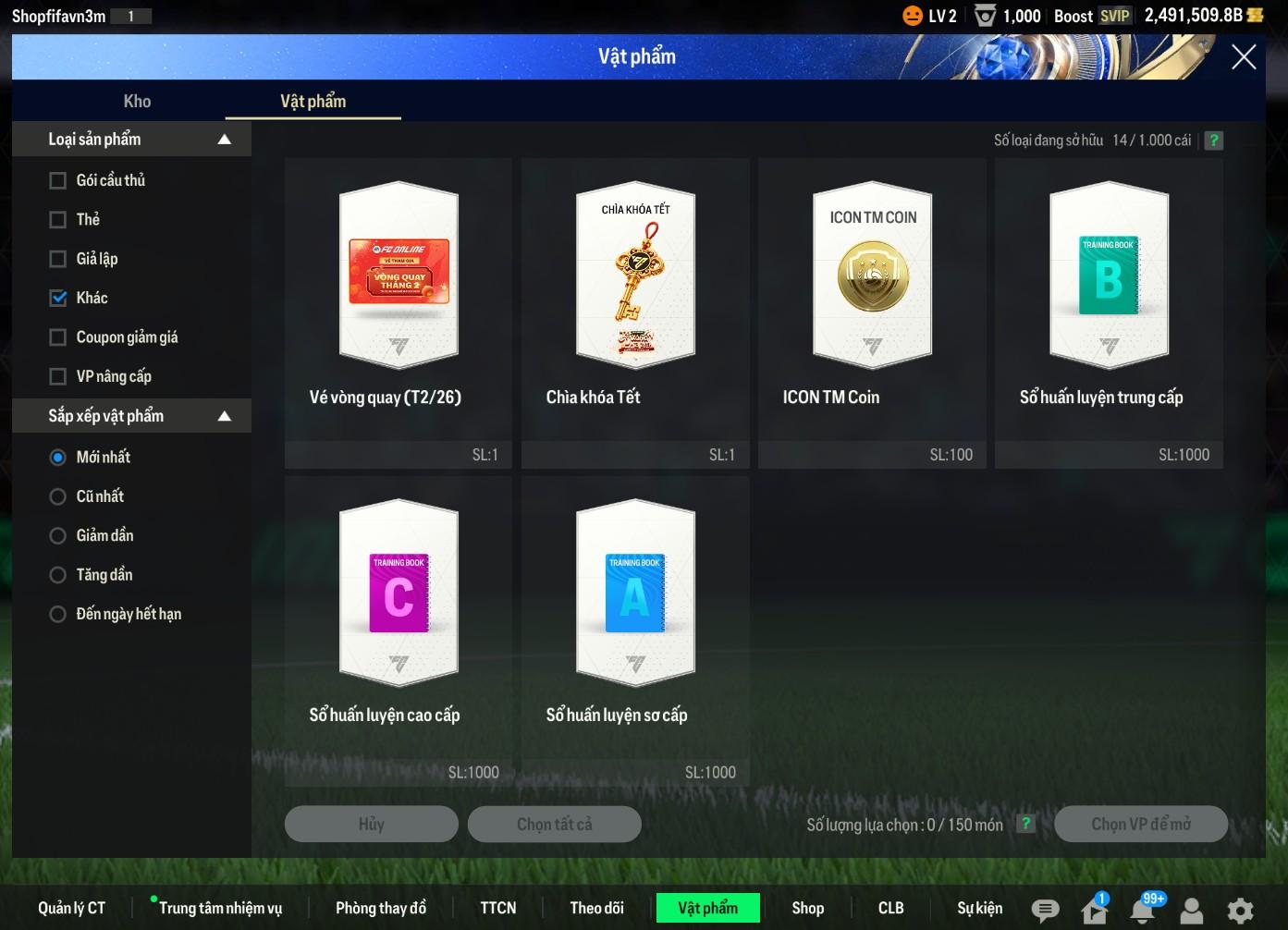Viewport: 1288px width, 930px height.
Task: Open the notifications bell icon
Action: pos(1143,911)
